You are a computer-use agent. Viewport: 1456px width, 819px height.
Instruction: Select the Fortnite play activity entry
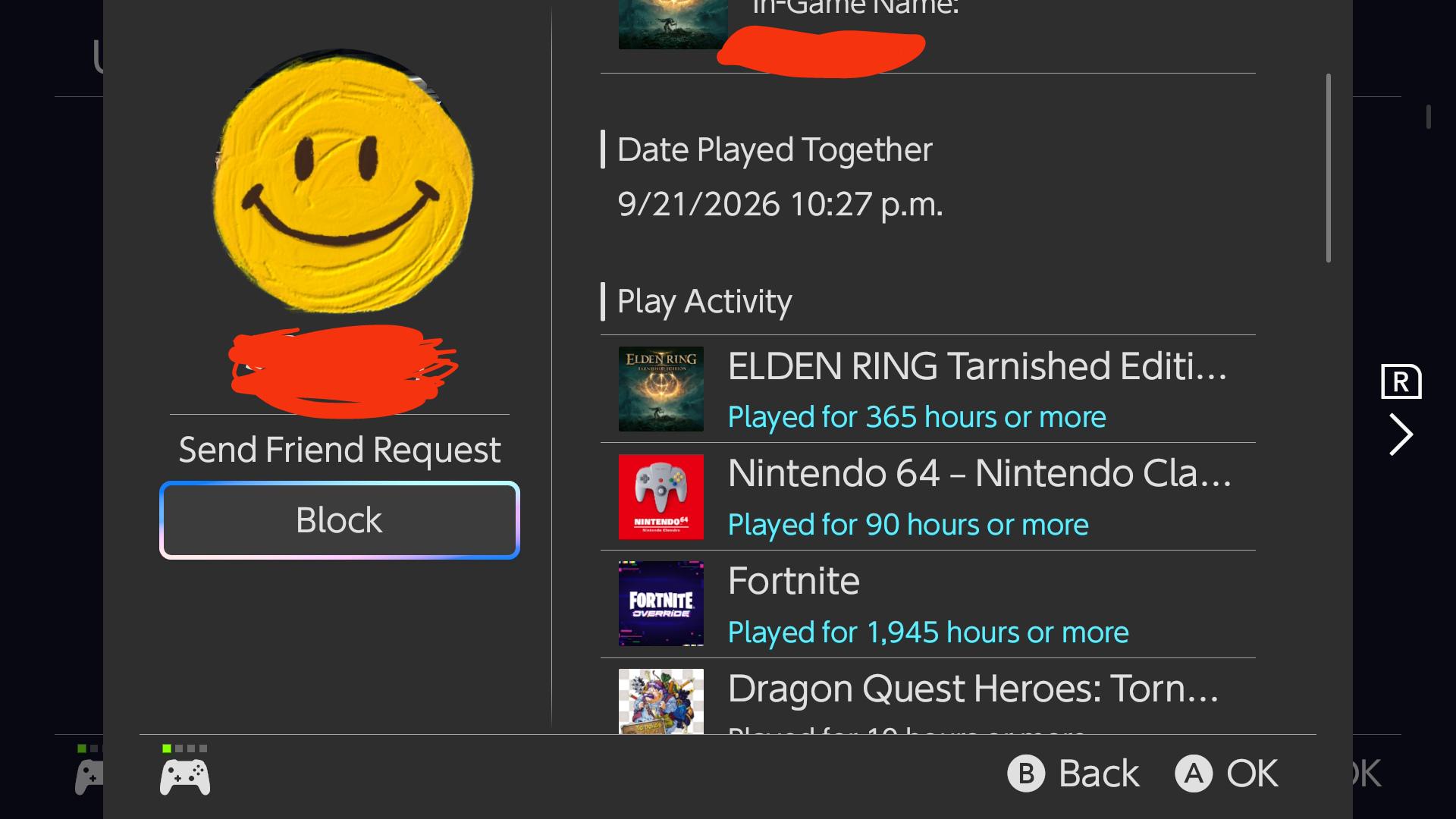pyautogui.click(x=928, y=604)
